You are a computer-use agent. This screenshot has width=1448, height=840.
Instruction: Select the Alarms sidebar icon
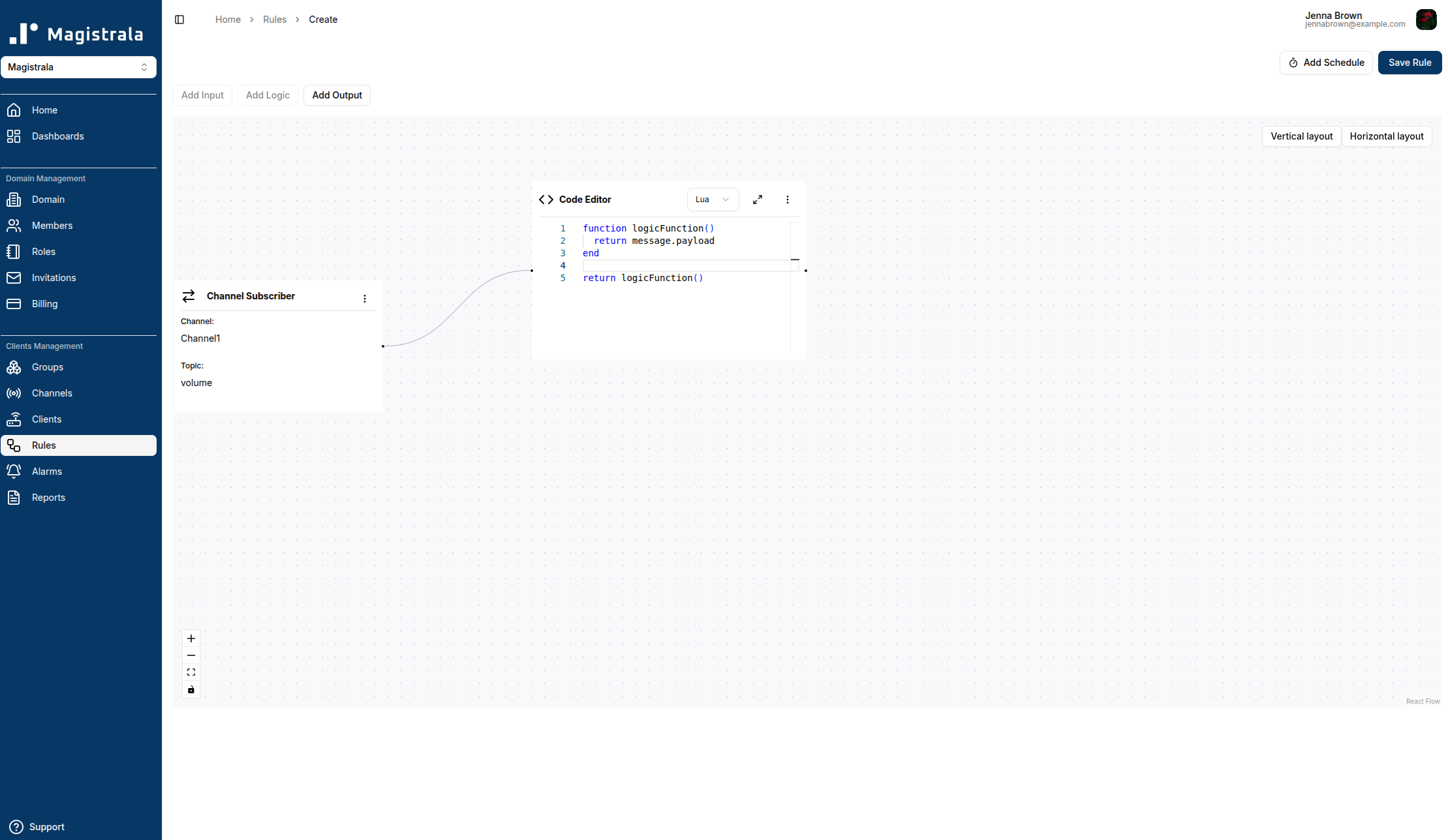[14, 471]
